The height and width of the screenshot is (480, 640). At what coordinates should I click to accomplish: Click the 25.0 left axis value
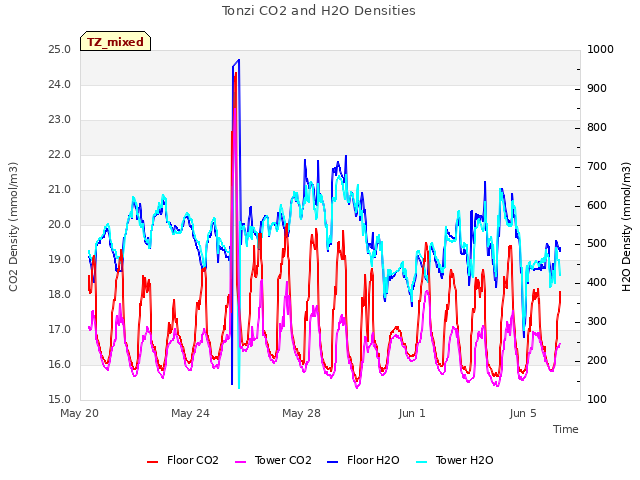pos(60,50)
